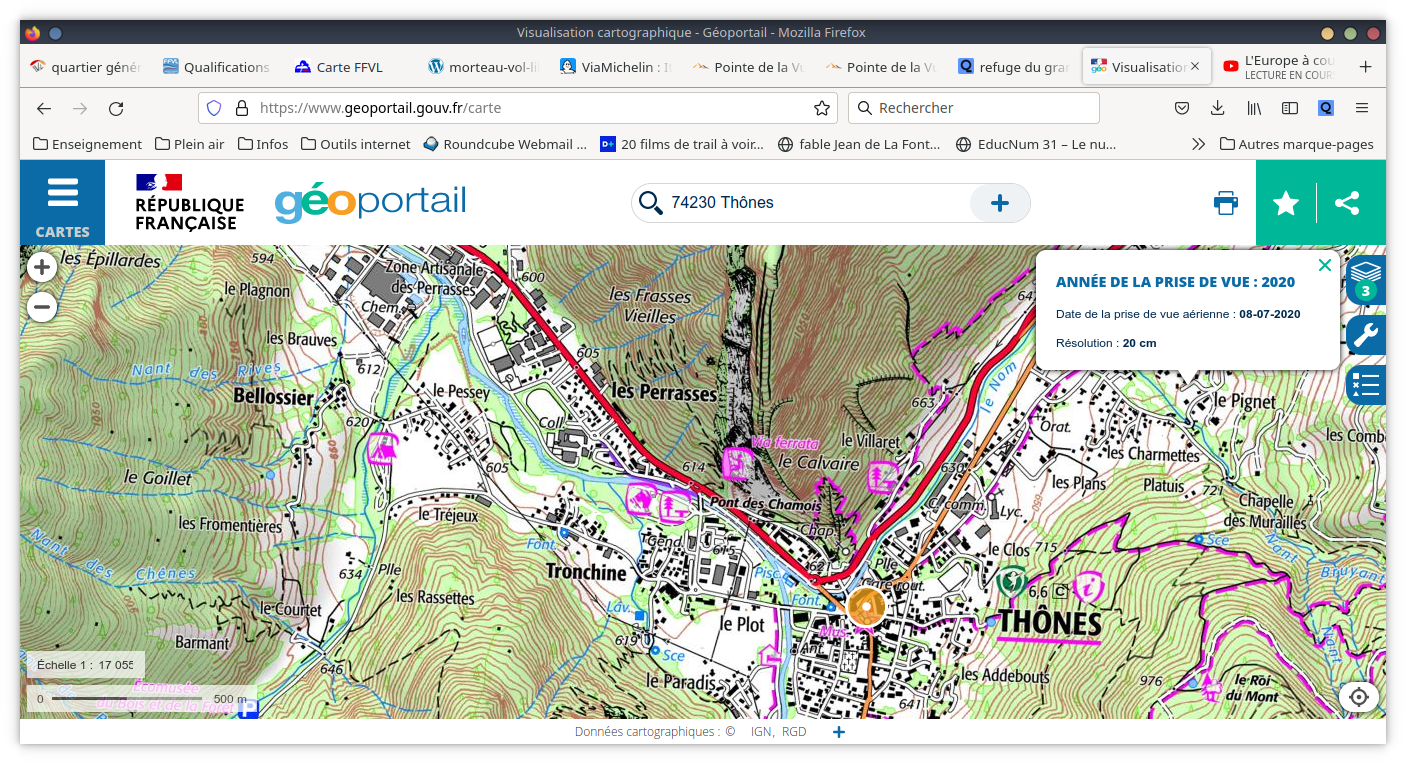Switch to the Carte FFVL tab
This screenshot has height=764, width=1406.
(338, 67)
